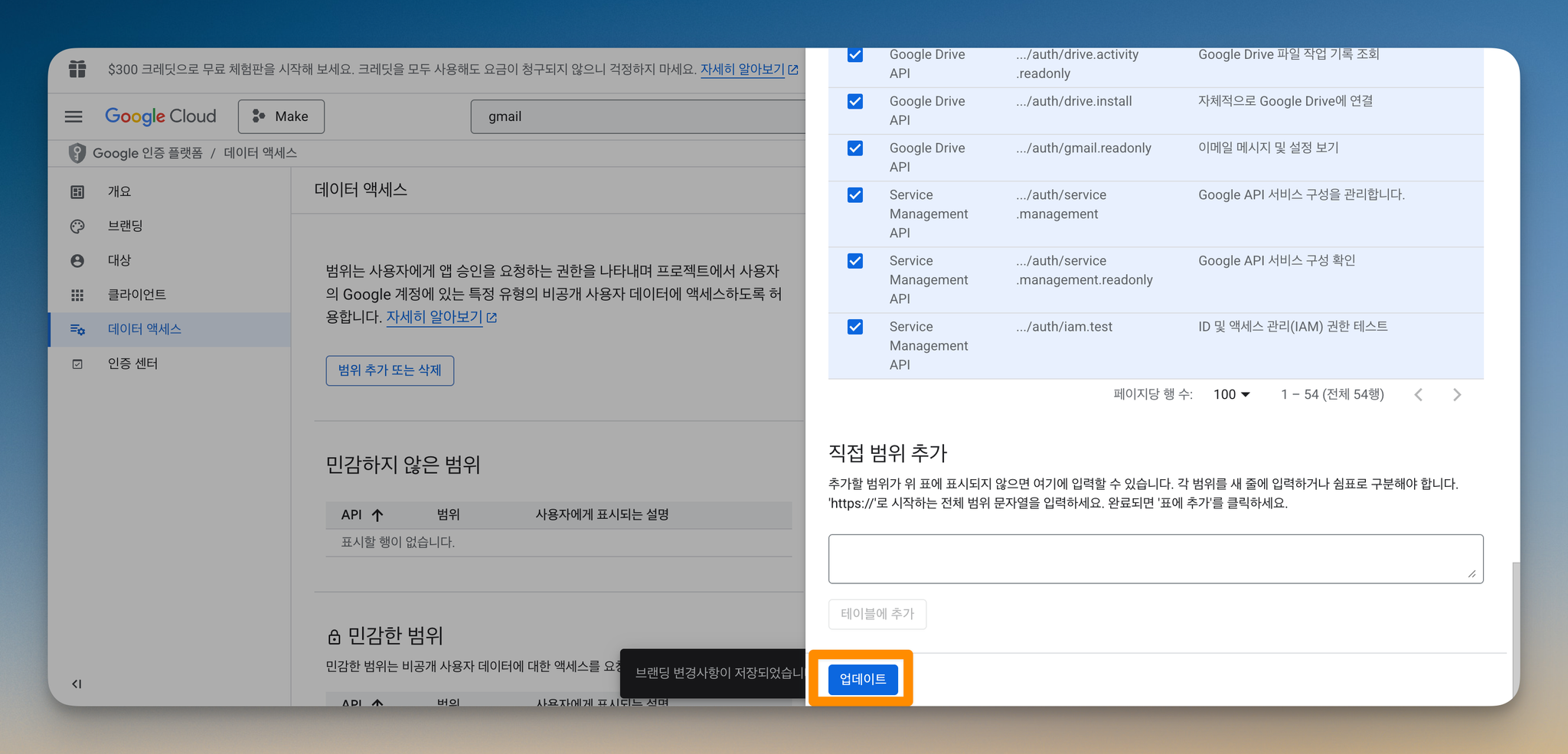Viewport: 1568px width, 754px height.
Task: Open the Make project selector
Action: (x=281, y=116)
